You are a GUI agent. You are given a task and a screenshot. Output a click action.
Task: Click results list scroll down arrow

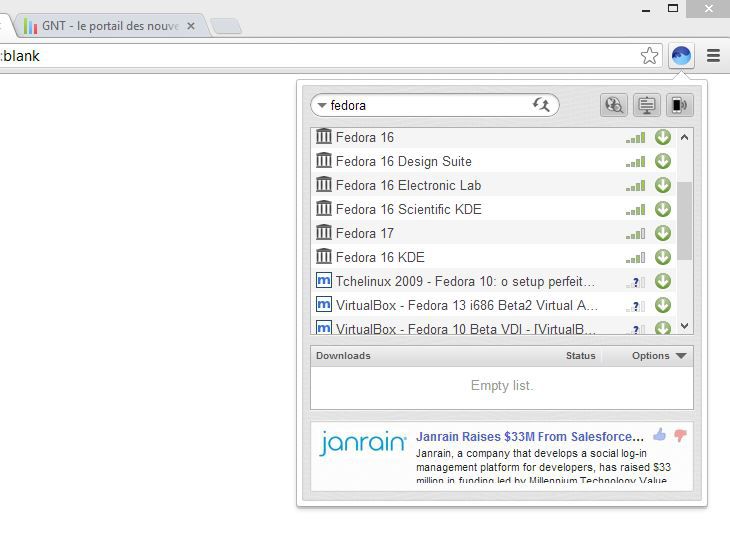[x=684, y=326]
